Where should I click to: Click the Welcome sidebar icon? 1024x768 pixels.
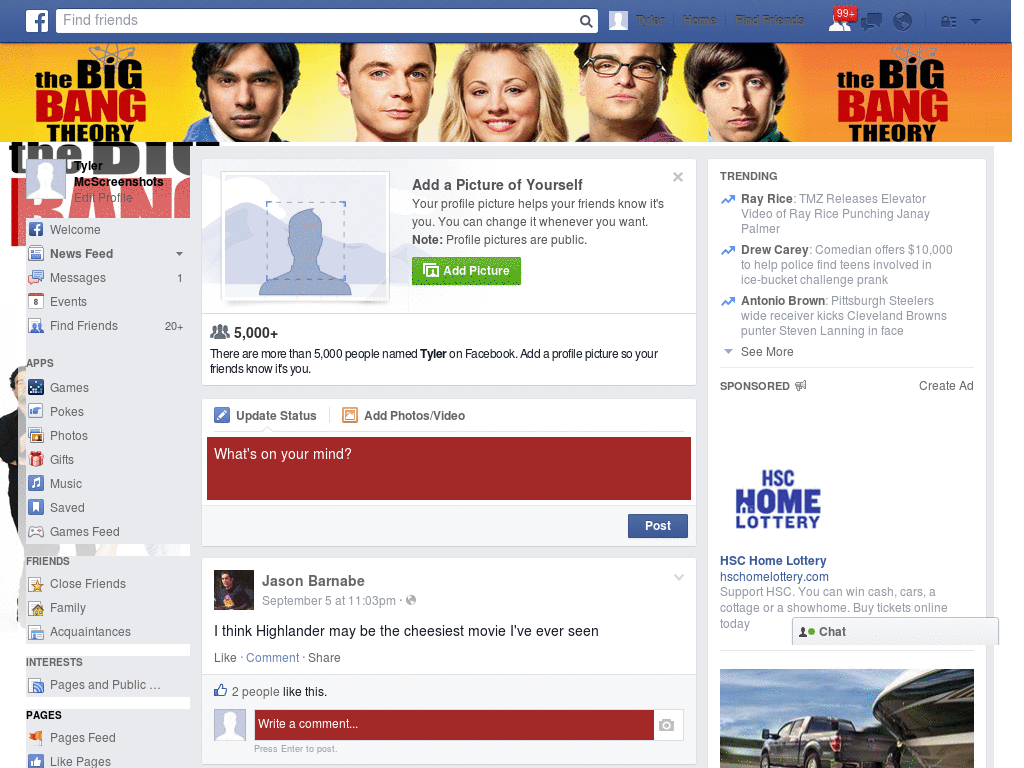tap(37, 230)
